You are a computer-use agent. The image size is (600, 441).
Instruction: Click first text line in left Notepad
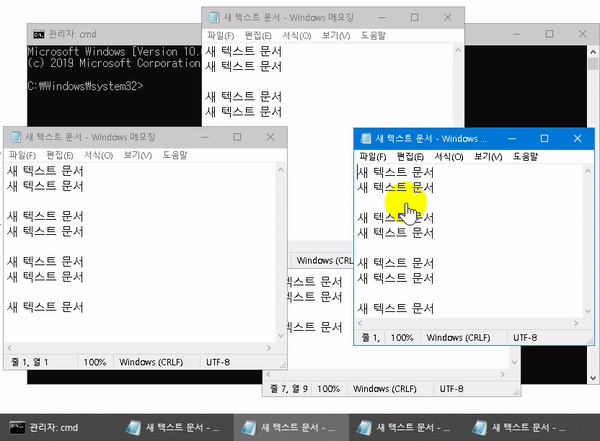(x=45, y=171)
